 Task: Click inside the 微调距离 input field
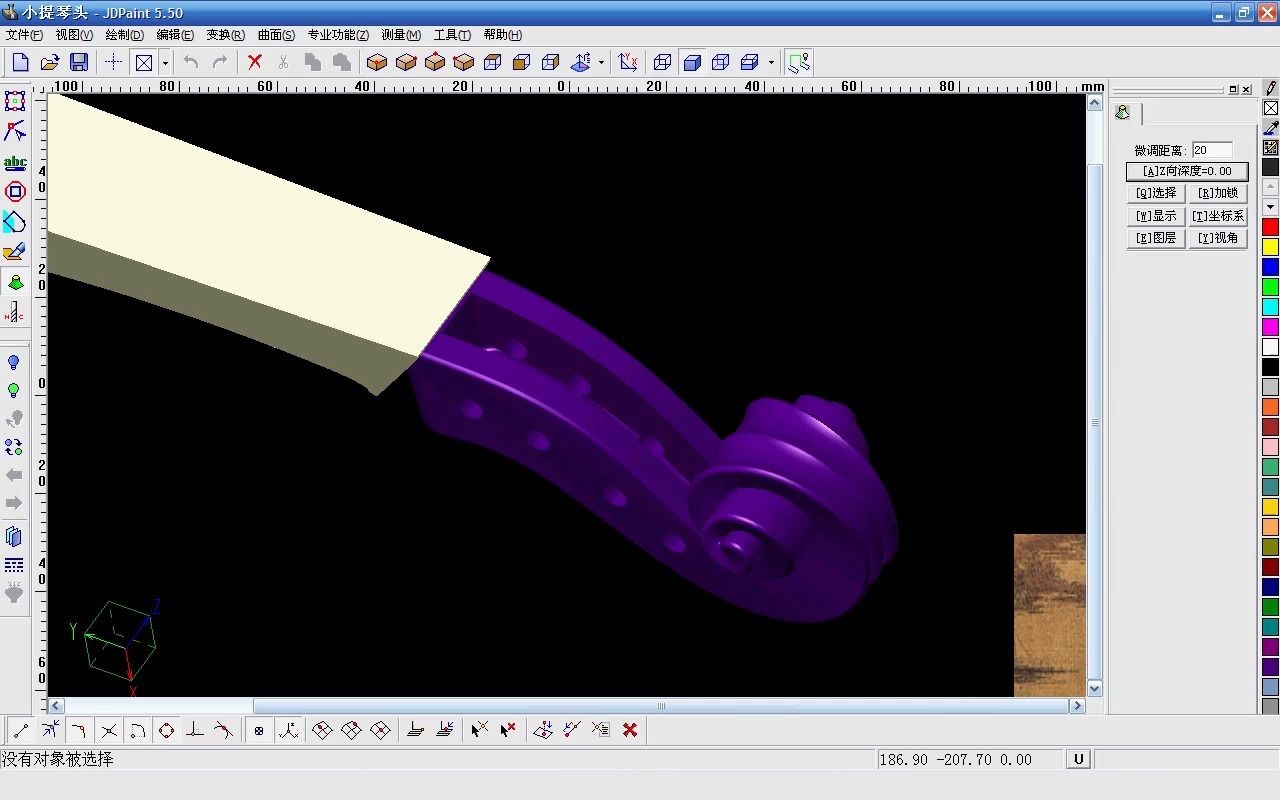[1212, 150]
